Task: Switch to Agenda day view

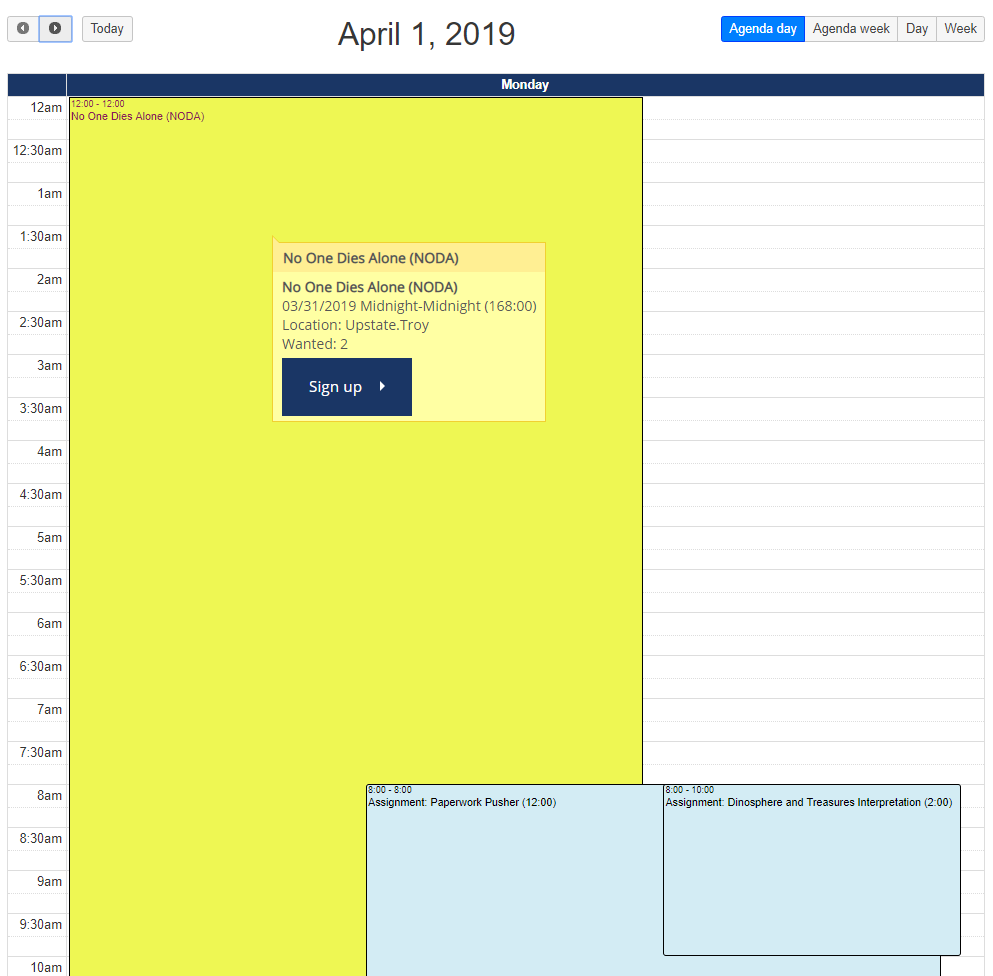Action: (762, 29)
